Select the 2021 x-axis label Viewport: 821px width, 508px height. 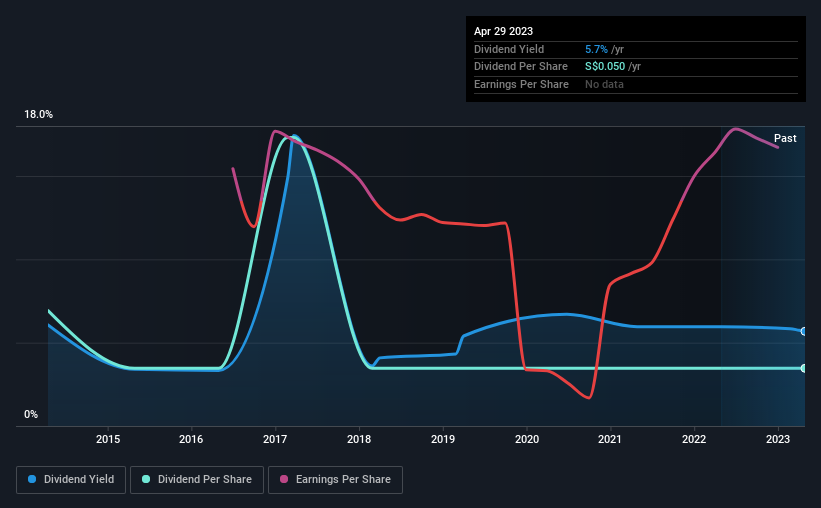610,439
